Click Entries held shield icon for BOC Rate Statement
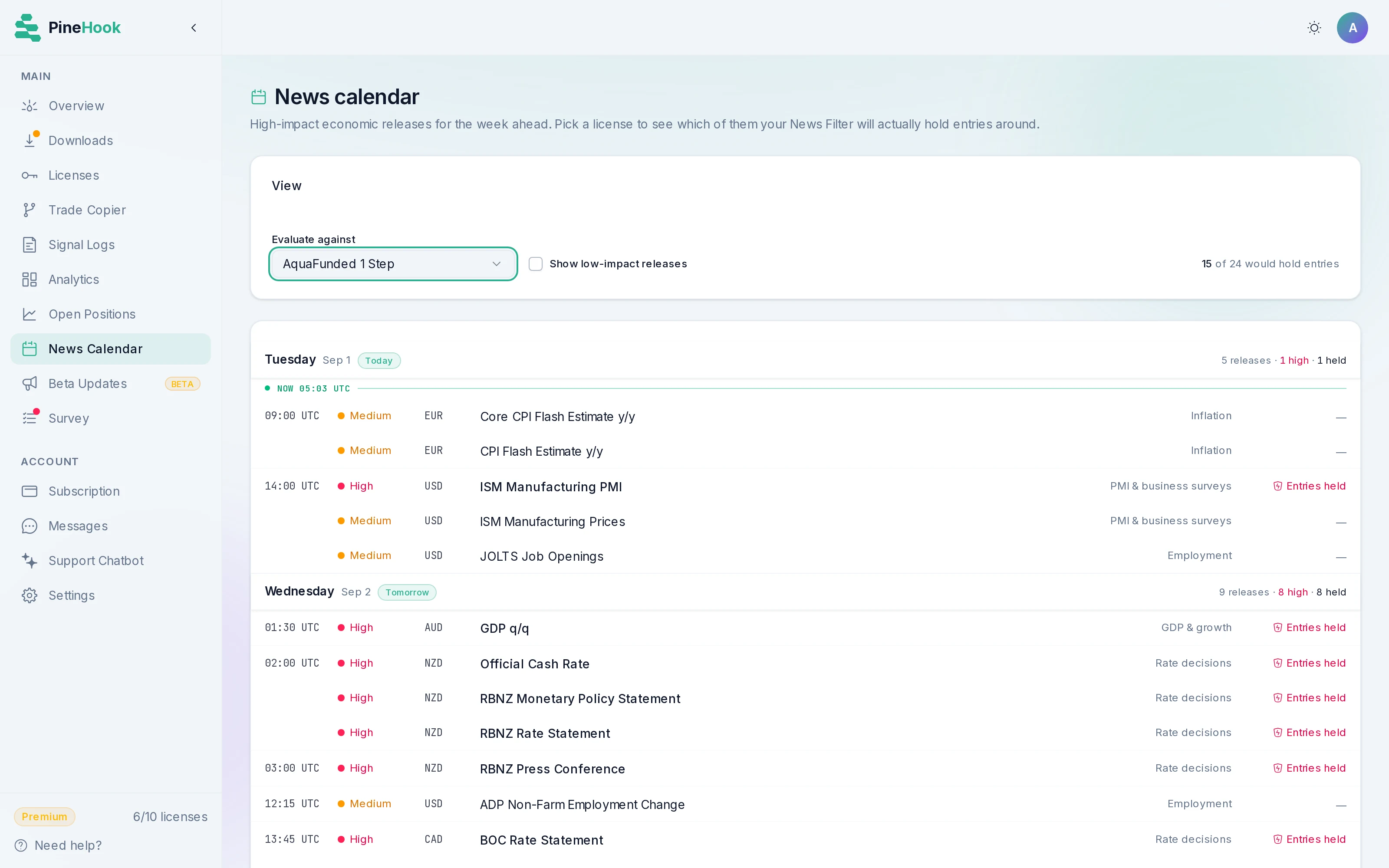This screenshot has height=868, width=1389. coord(1277,840)
